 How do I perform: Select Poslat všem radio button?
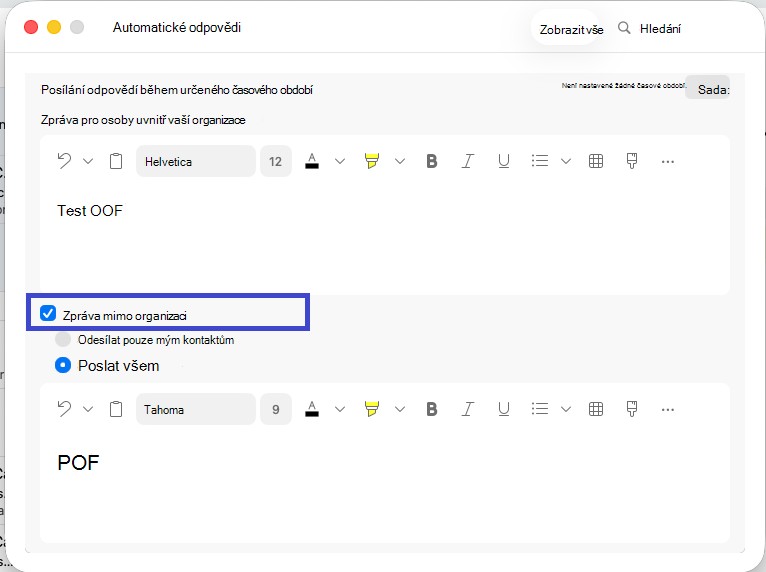click(63, 365)
